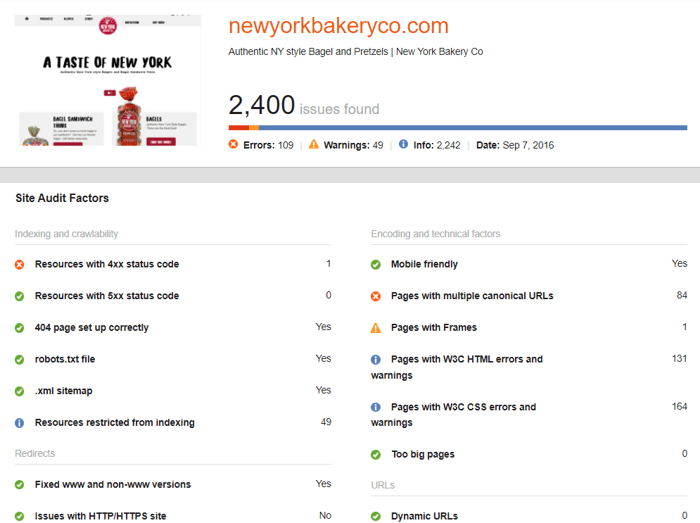The width and height of the screenshot is (700, 523).
Task: Click the newyorkbakeryco.com site title link
Action: click(338, 26)
